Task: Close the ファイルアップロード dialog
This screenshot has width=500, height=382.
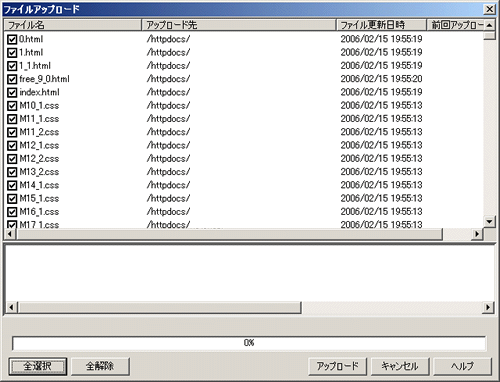Action: click(489, 9)
